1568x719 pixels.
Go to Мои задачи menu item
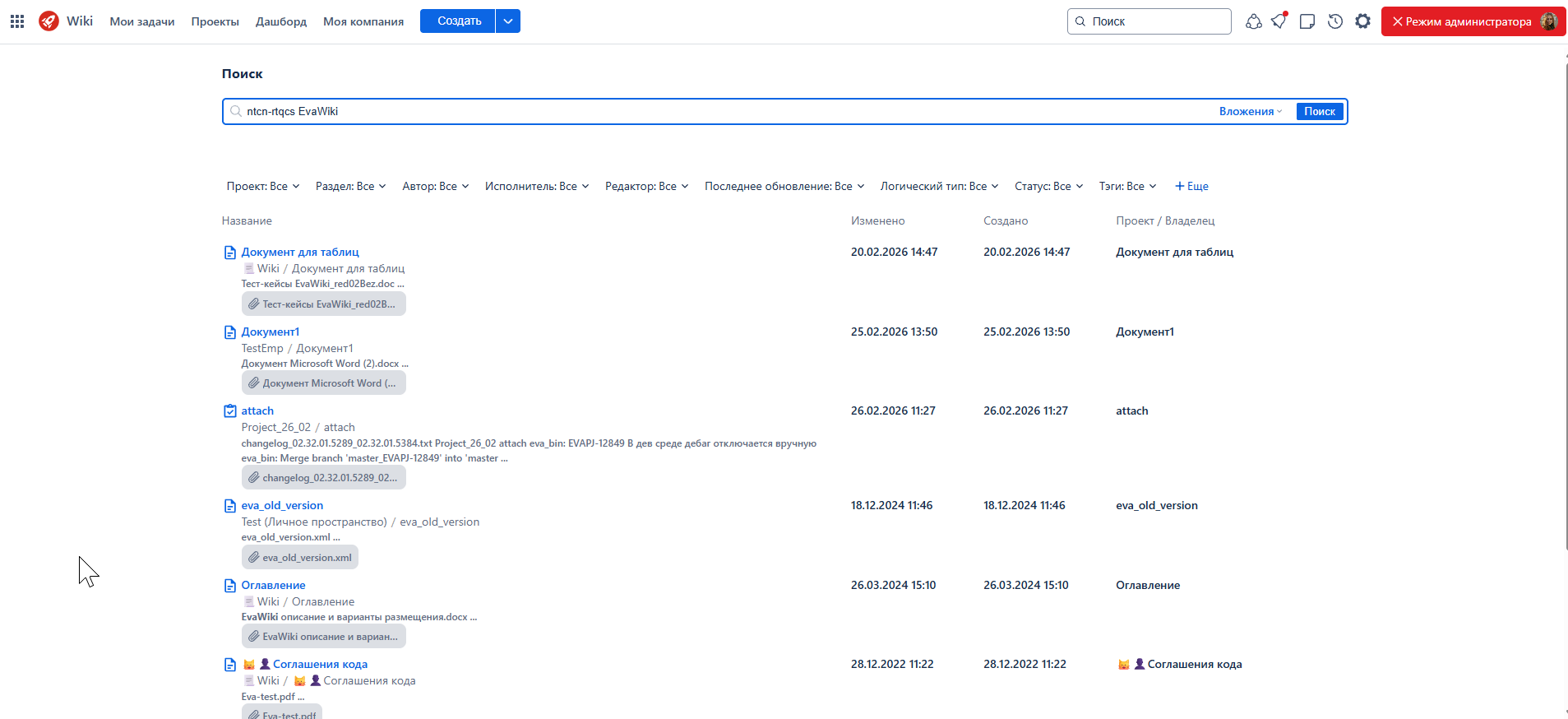tap(142, 21)
